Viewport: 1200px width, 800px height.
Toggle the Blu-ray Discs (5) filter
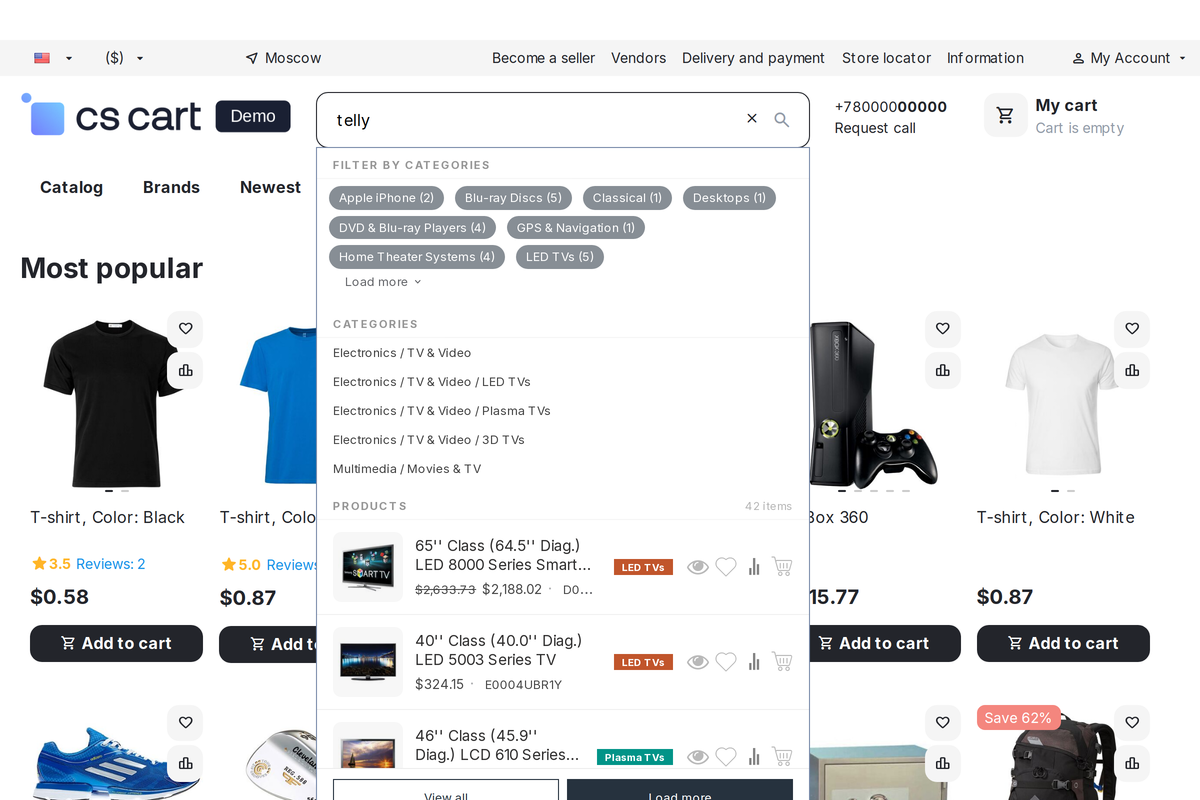coord(513,198)
